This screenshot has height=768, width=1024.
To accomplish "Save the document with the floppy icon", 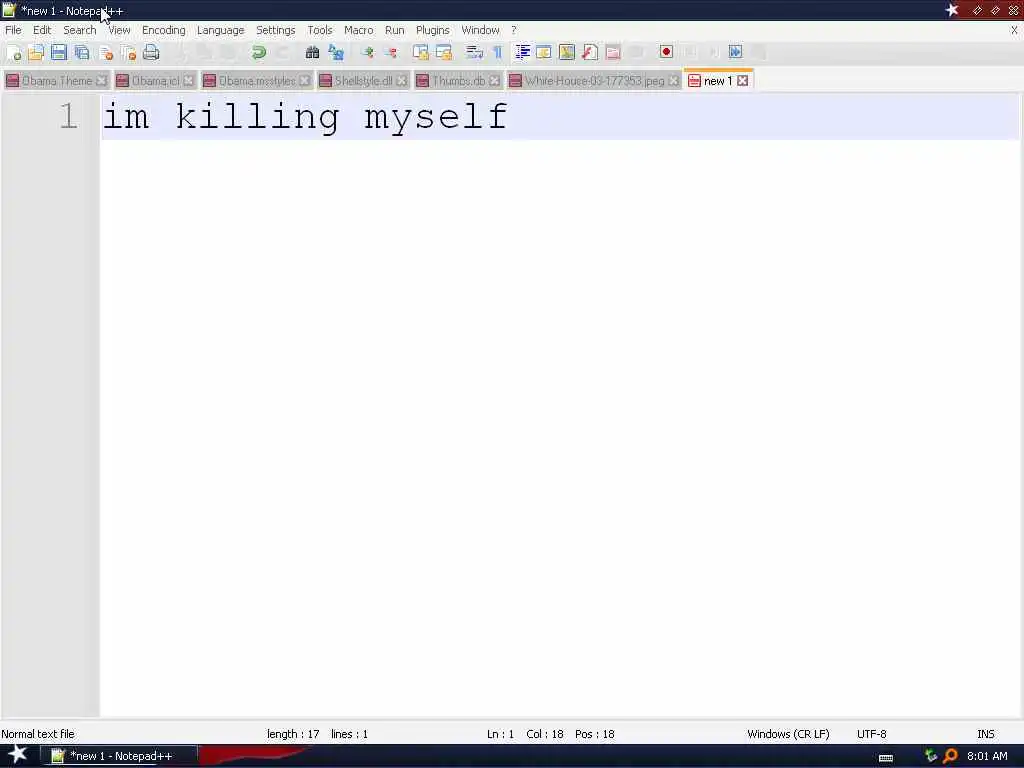I will coord(59,53).
